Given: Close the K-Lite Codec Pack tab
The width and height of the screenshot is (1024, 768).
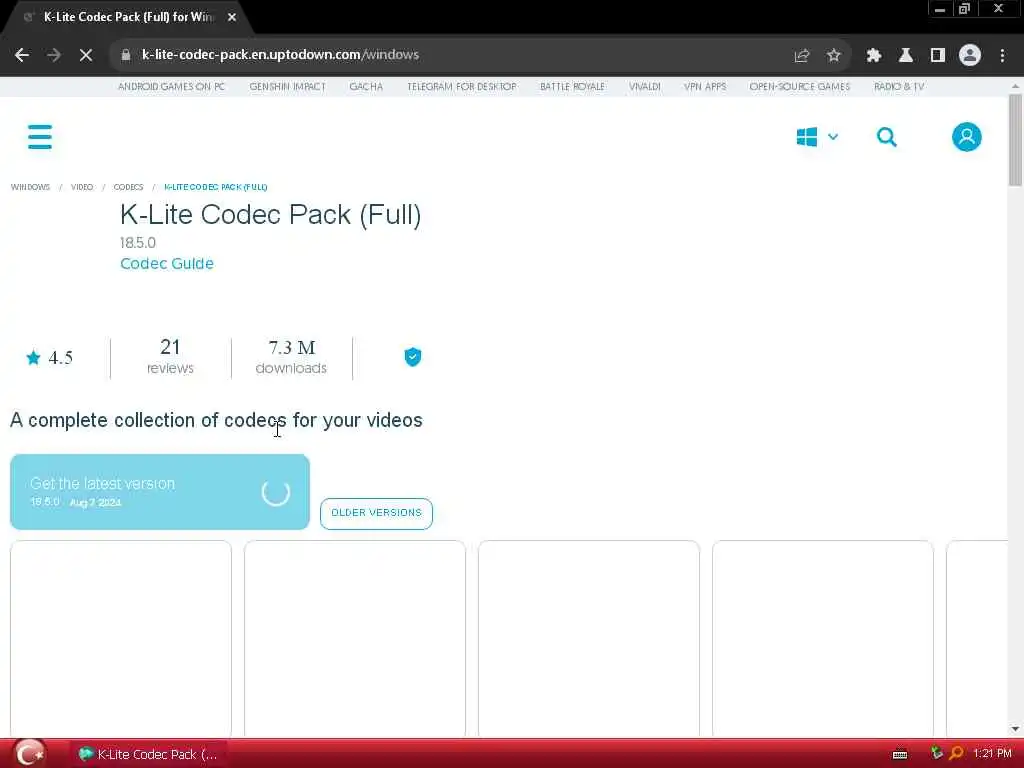Looking at the screenshot, I should coord(232,18).
